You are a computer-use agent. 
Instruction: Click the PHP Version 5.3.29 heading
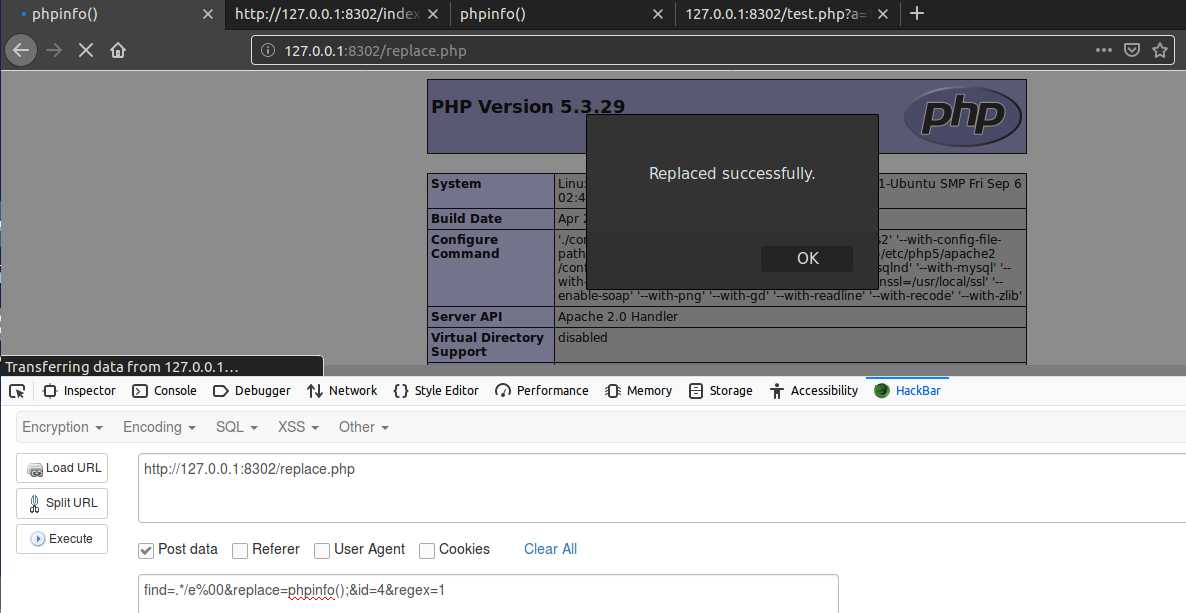(528, 107)
